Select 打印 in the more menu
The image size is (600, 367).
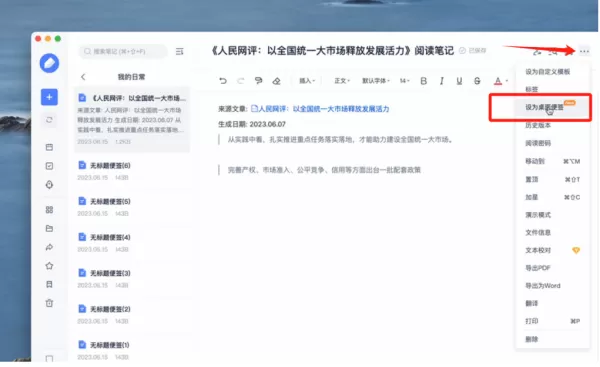(553, 321)
